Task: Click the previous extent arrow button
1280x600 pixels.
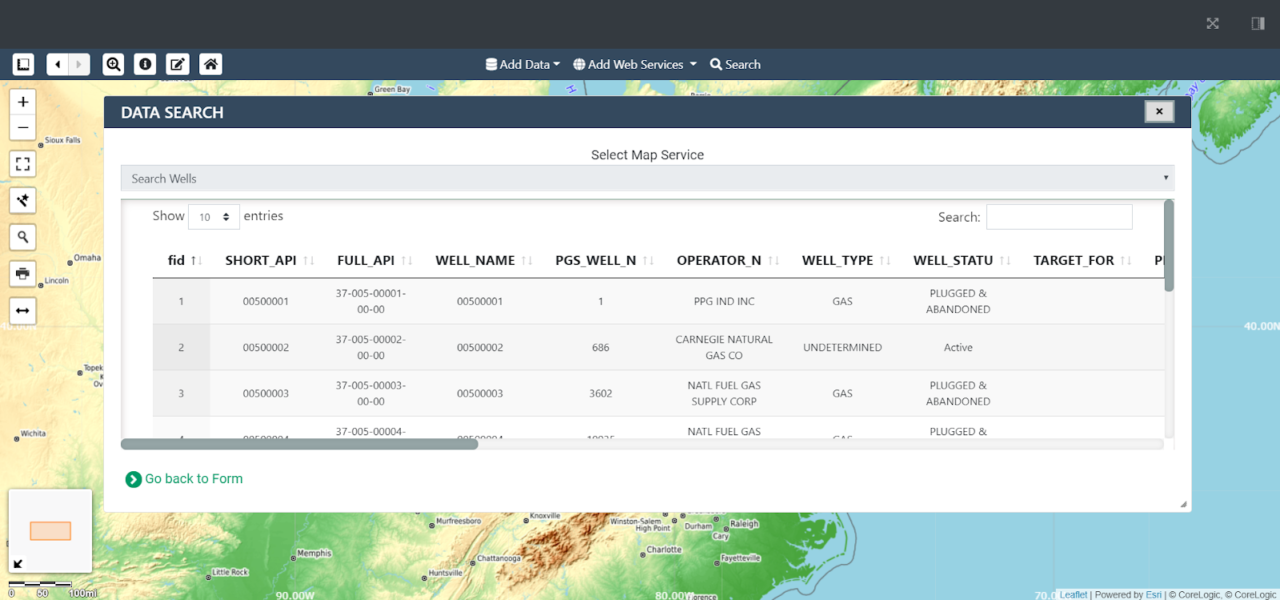Action: (56, 65)
